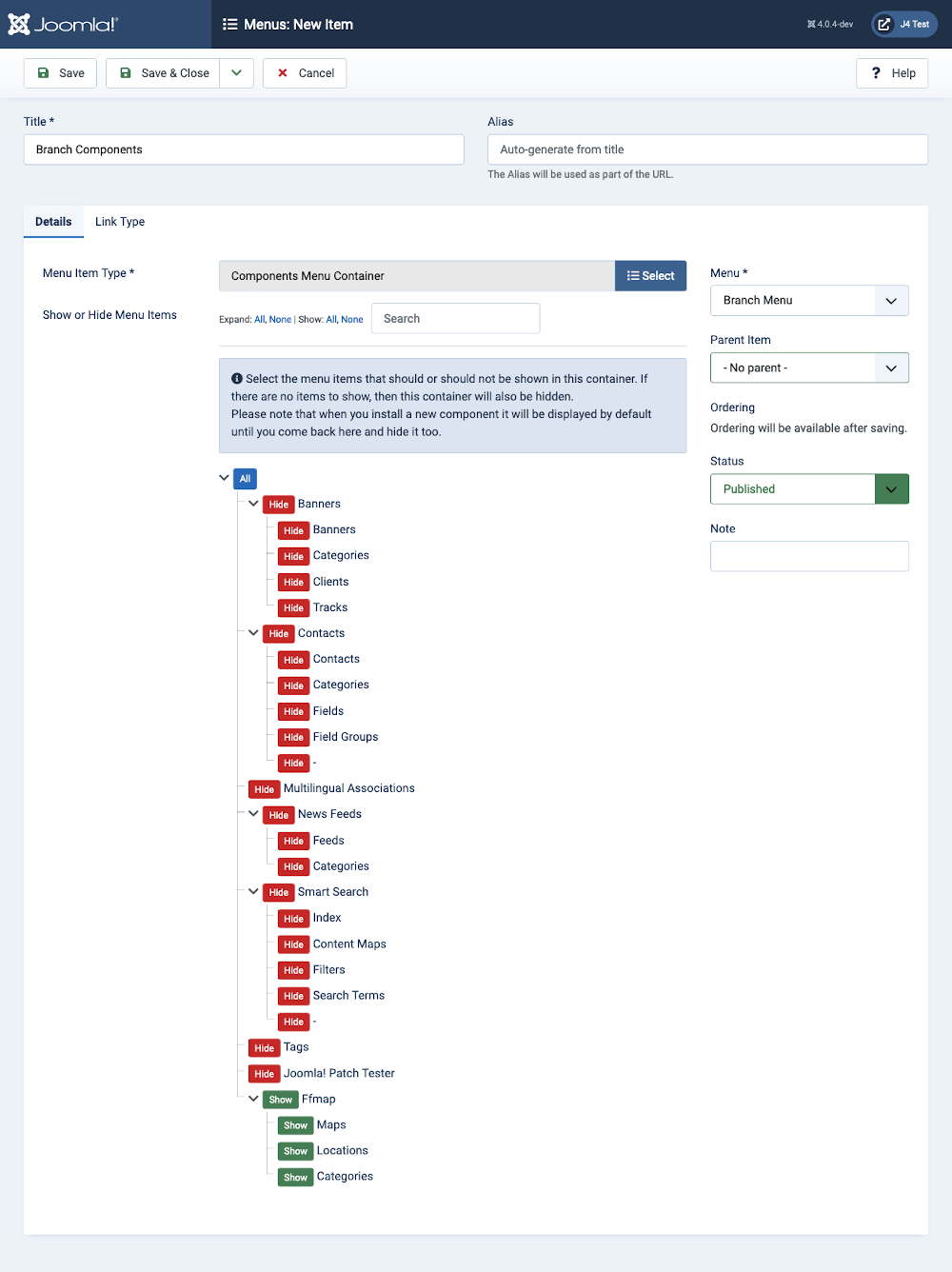Collapse the Smart Search tree branch
Image resolution: width=952 pixels, height=1272 pixels.
point(252,892)
